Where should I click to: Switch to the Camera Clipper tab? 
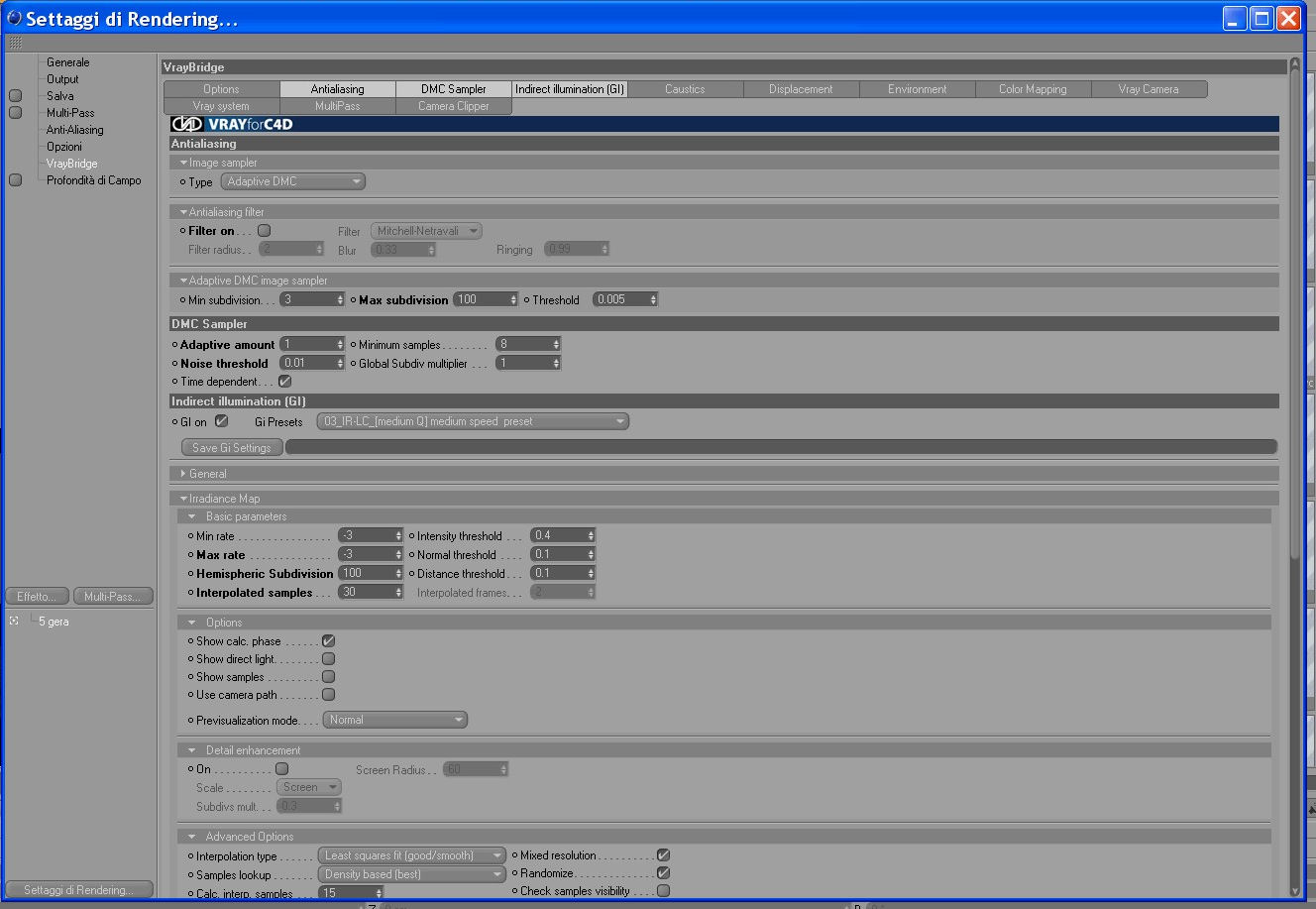pos(454,106)
